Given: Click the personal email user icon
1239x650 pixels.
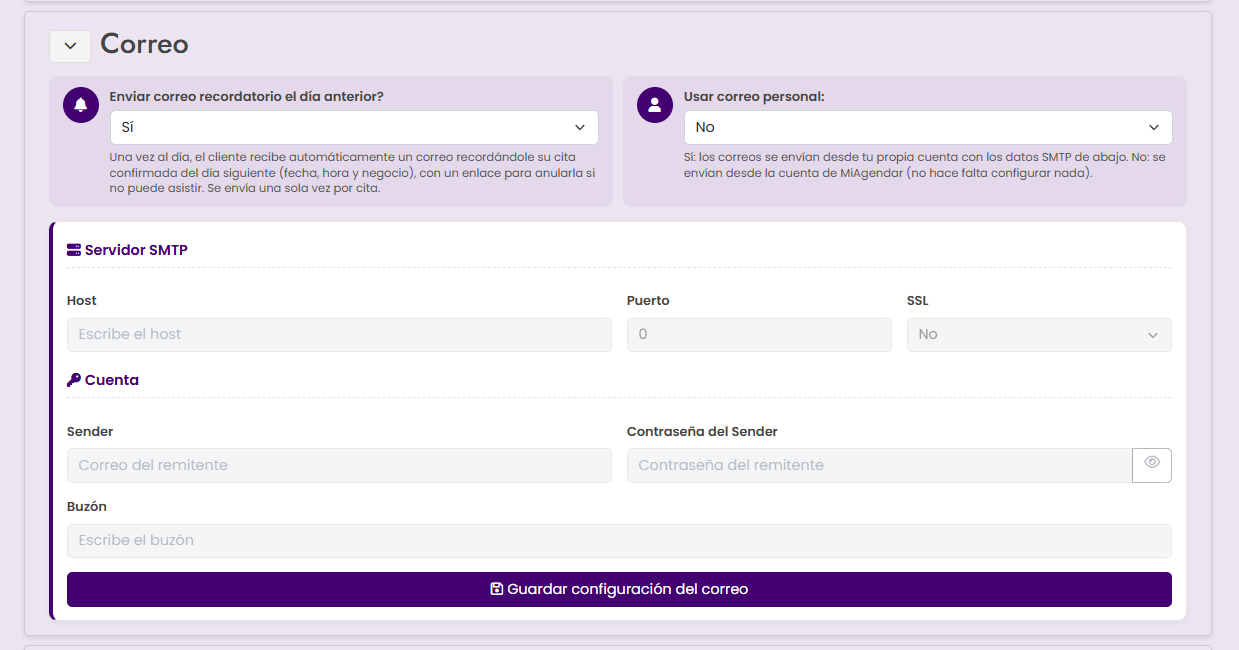Looking at the screenshot, I should (x=655, y=105).
